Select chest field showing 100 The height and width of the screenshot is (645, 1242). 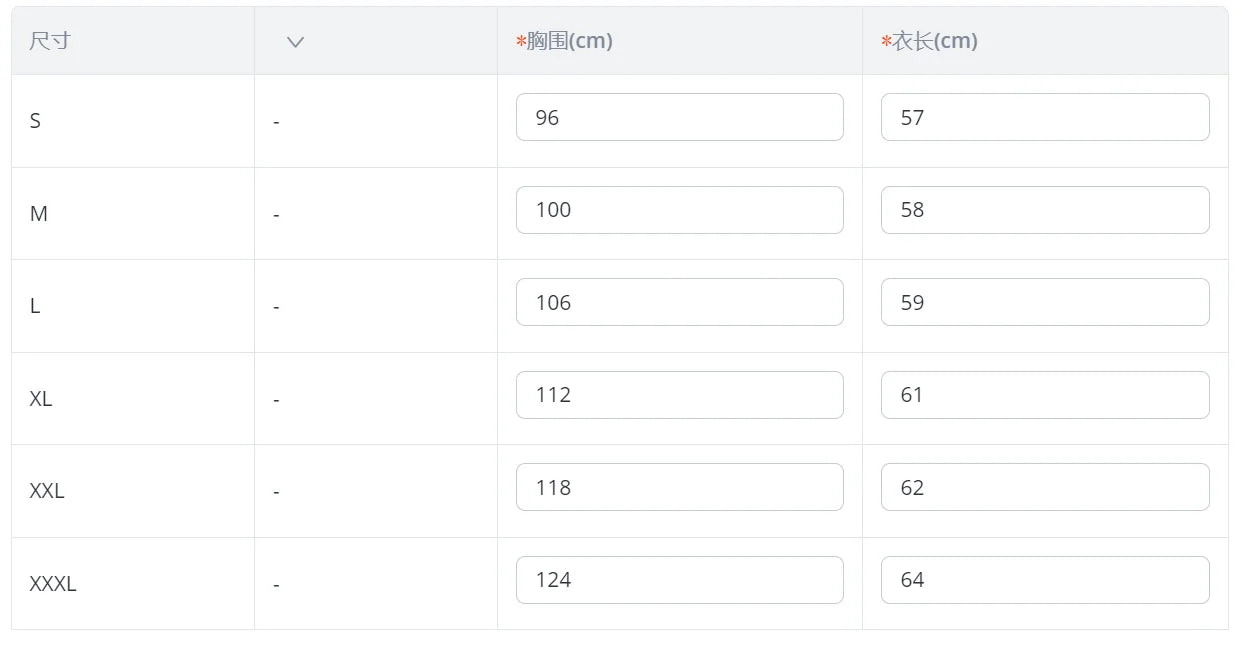click(x=679, y=210)
